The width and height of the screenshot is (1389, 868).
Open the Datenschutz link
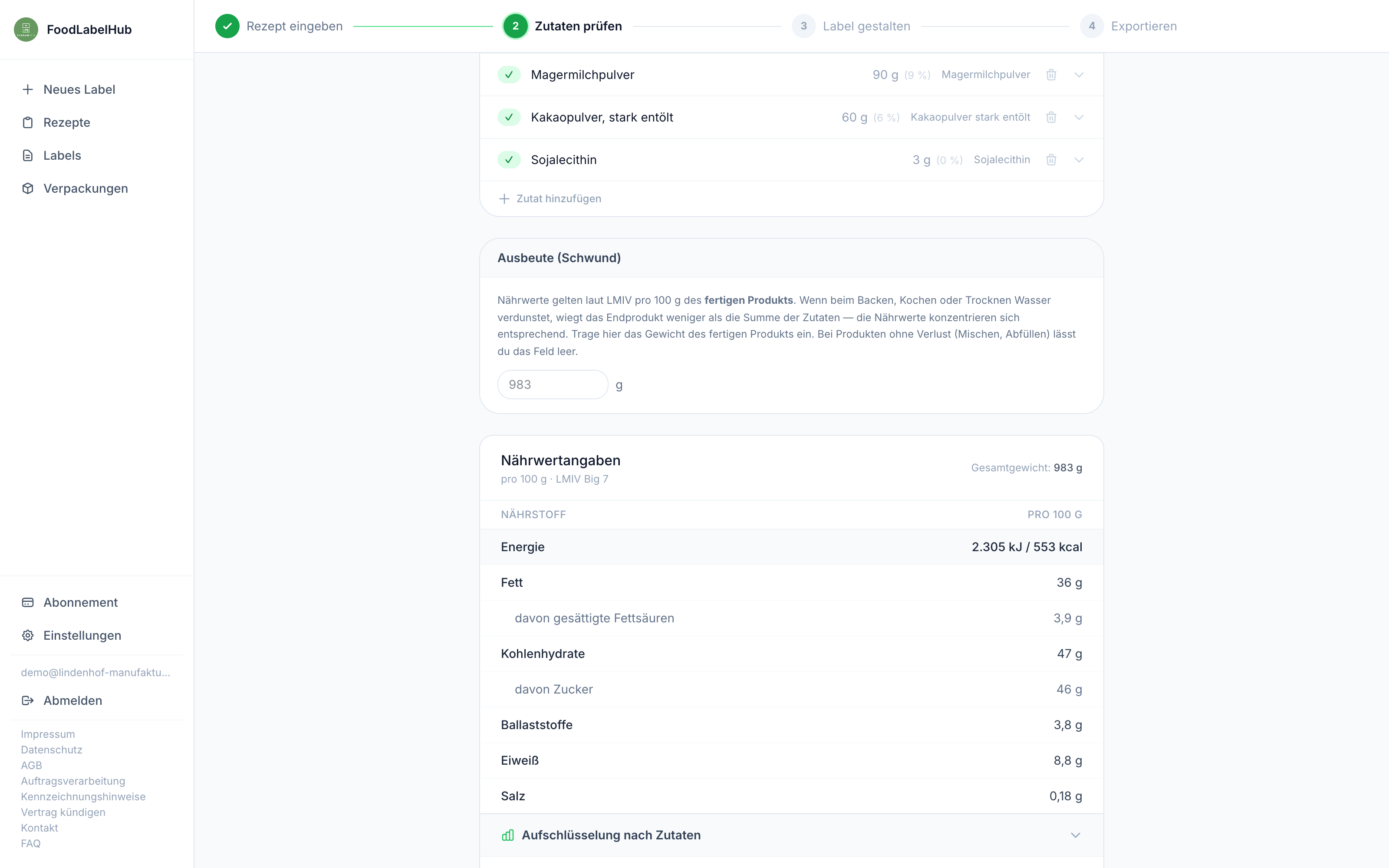coord(52,750)
